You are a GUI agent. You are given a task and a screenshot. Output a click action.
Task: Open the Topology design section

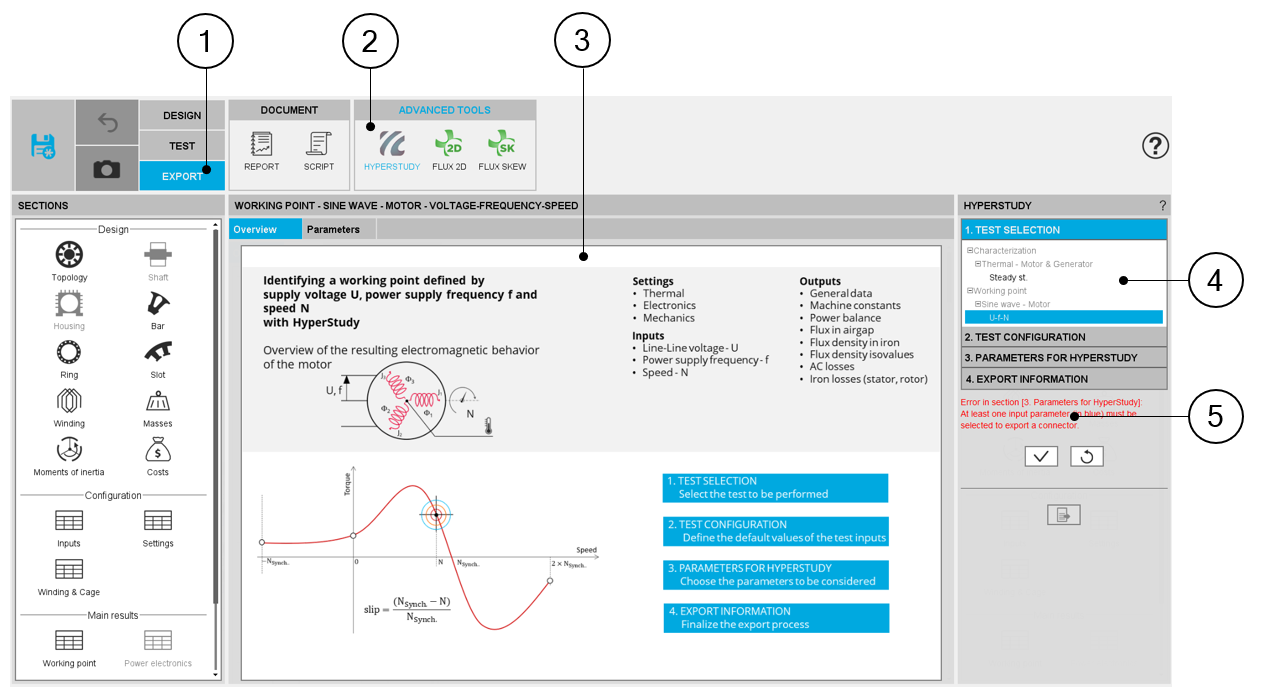pos(69,262)
